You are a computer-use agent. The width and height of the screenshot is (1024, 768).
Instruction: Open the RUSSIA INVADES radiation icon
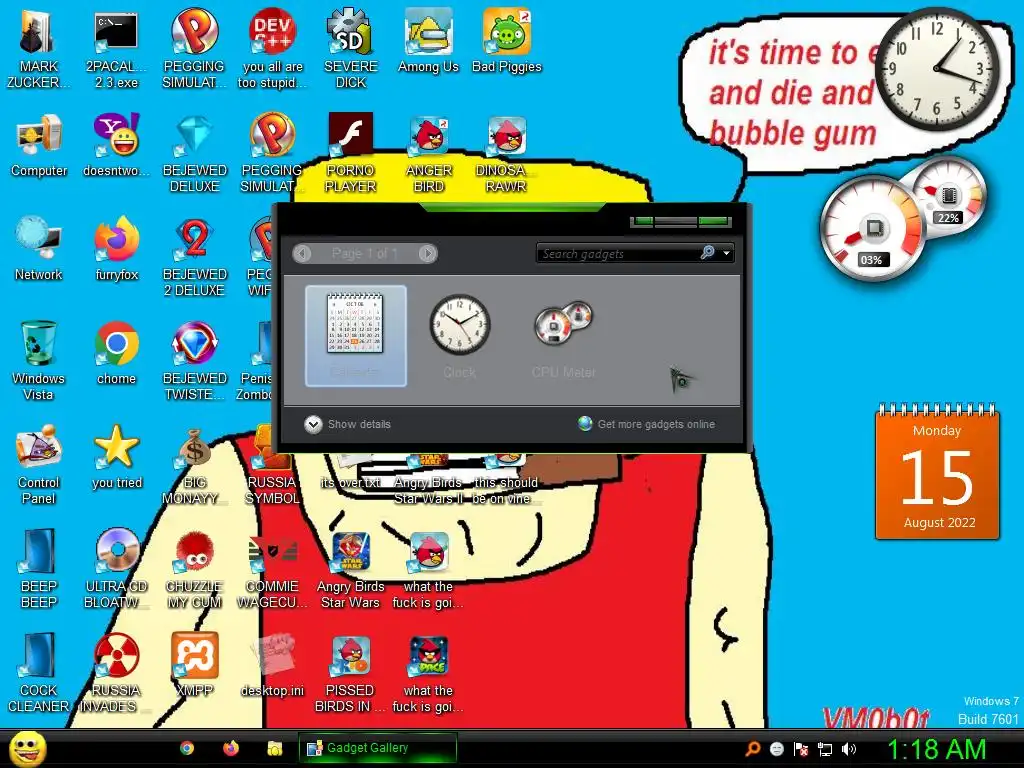[116, 673]
